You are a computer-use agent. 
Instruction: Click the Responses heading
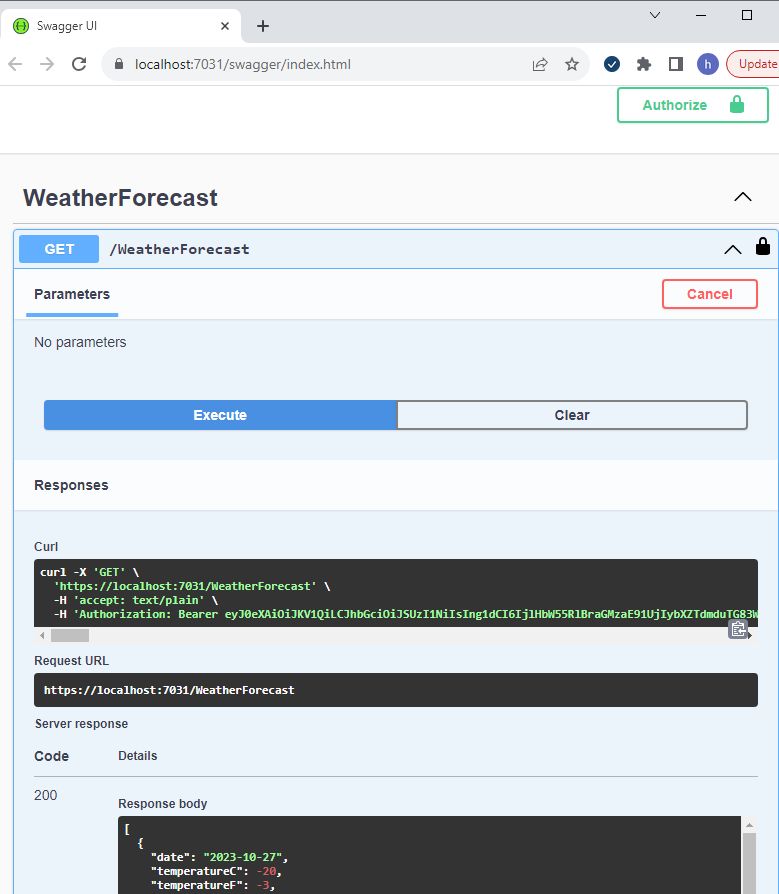(x=71, y=485)
